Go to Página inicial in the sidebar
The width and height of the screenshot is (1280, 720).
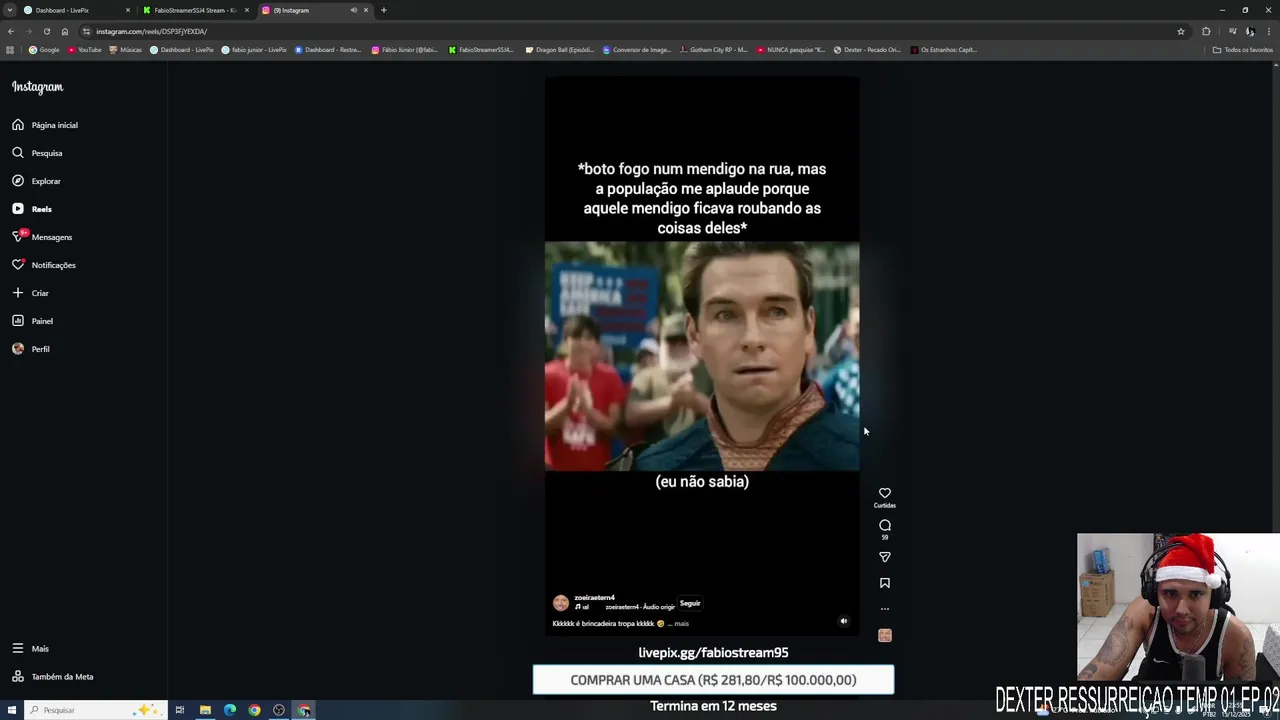tap(45, 125)
